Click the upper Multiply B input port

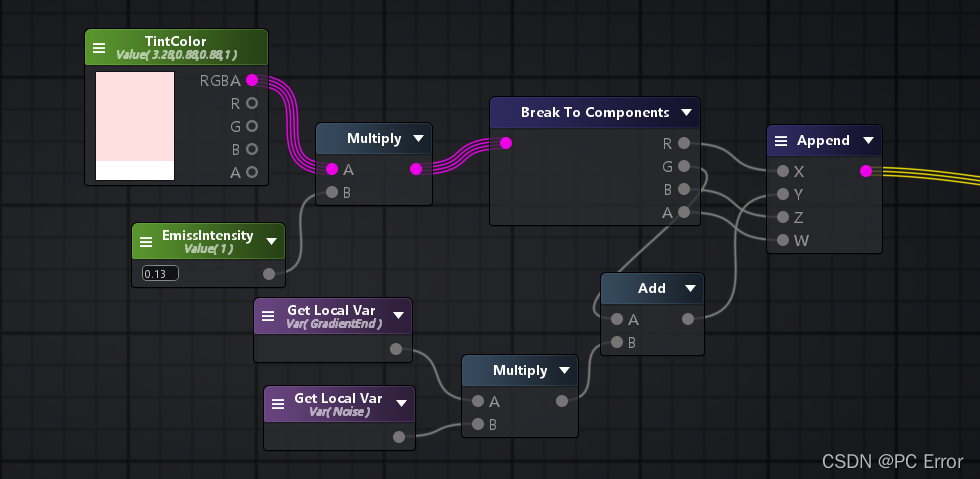click(332, 192)
